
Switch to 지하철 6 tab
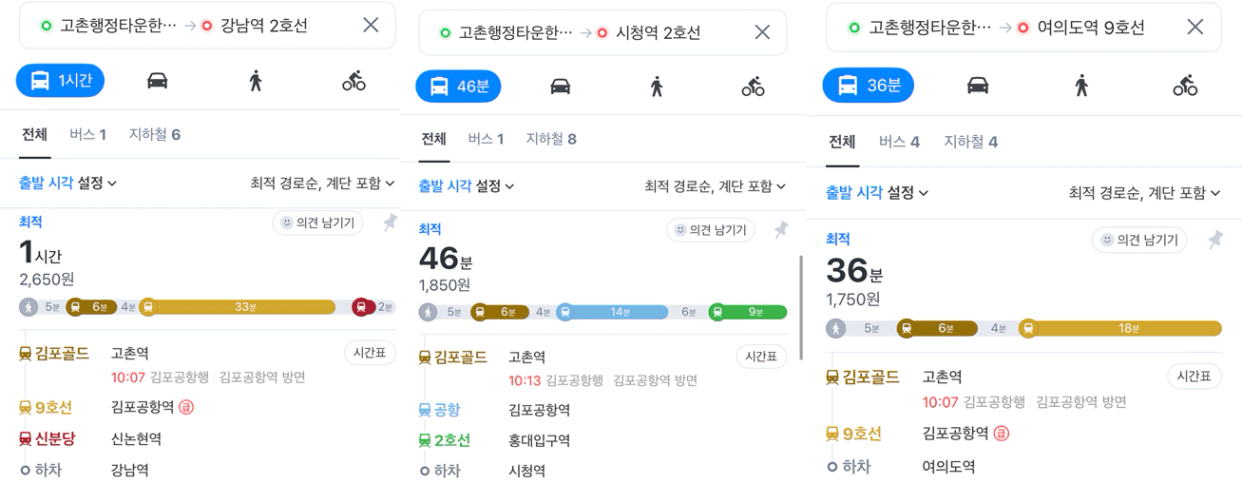point(155,134)
